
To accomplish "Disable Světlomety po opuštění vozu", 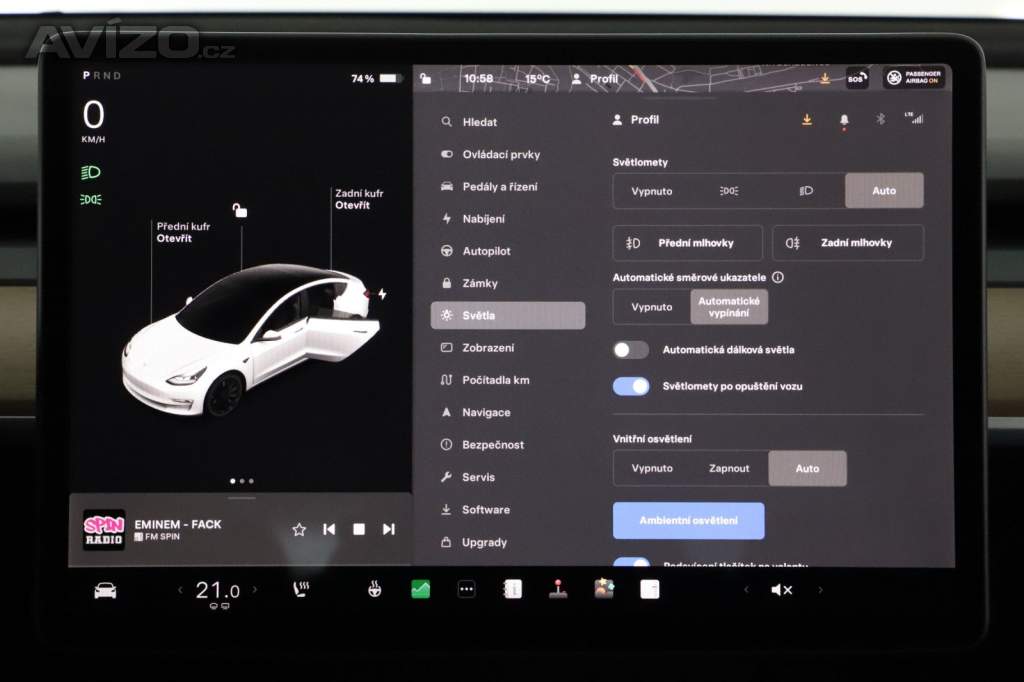I will [x=631, y=385].
